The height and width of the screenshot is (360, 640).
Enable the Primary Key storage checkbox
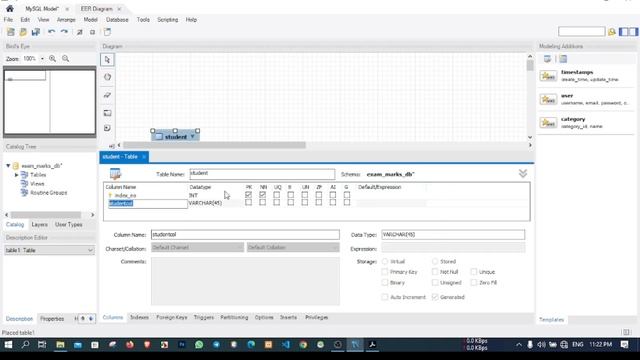pyautogui.click(x=384, y=272)
